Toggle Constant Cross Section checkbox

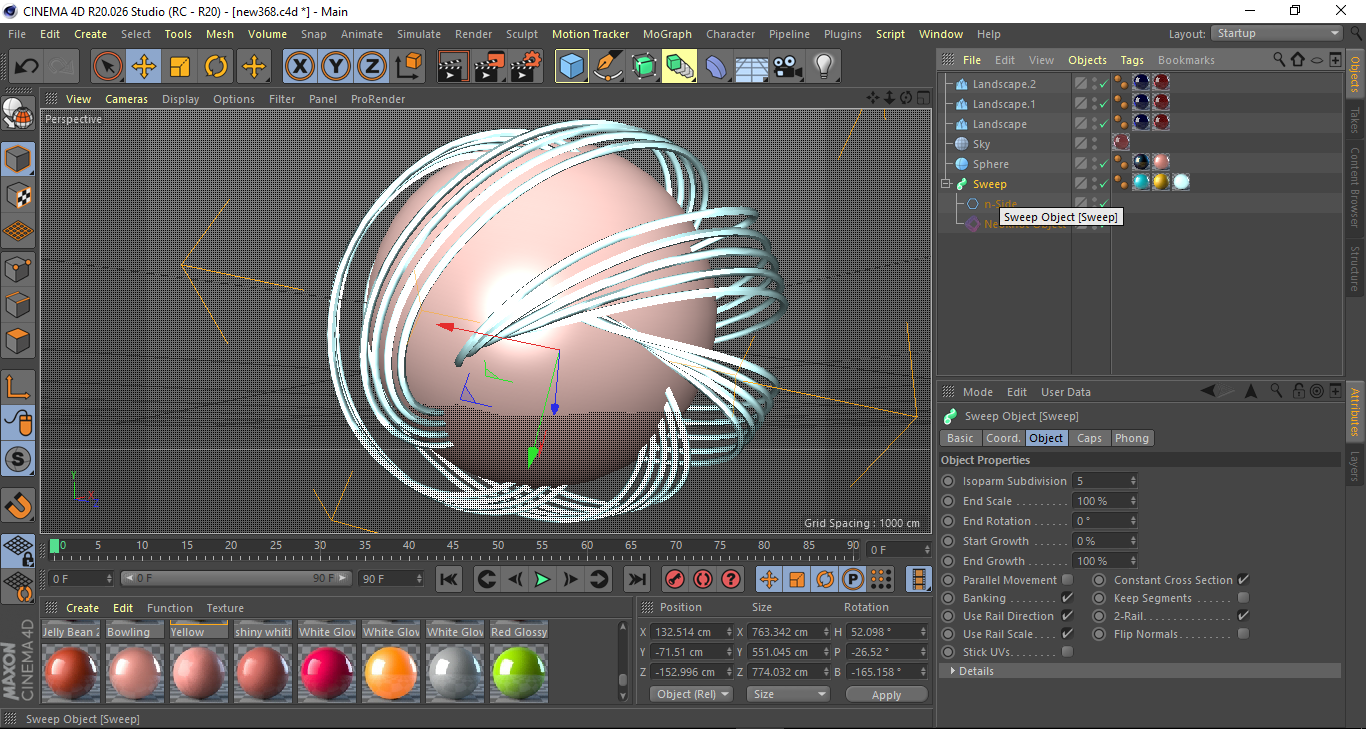tap(1243, 580)
